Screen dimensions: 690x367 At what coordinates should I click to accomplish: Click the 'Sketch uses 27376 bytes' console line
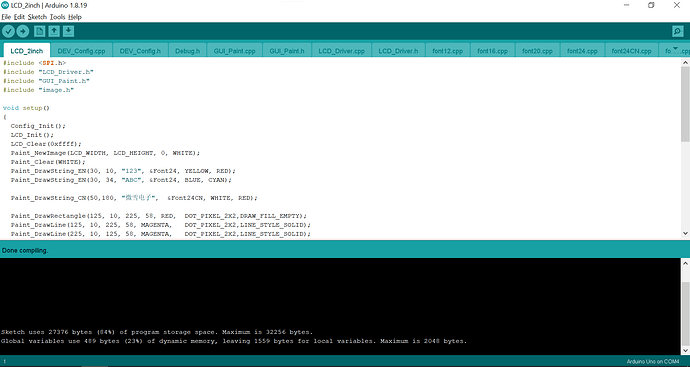[157, 332]
